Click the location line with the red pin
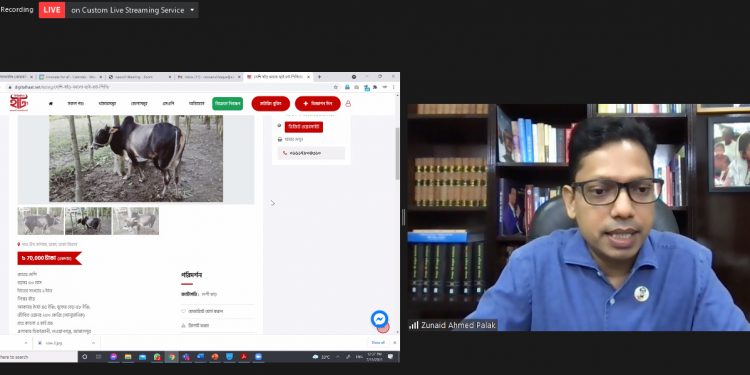 tap(47, 244)
